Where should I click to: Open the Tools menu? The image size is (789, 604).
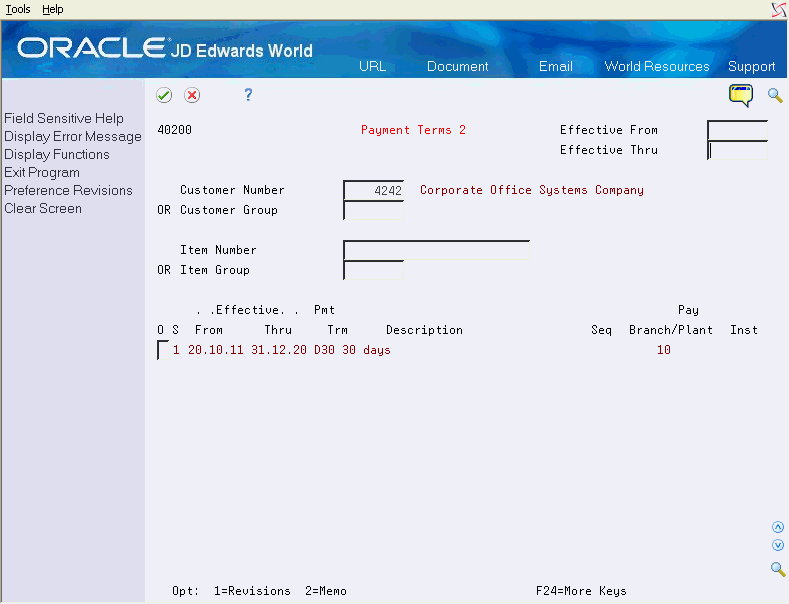[18, 9]
